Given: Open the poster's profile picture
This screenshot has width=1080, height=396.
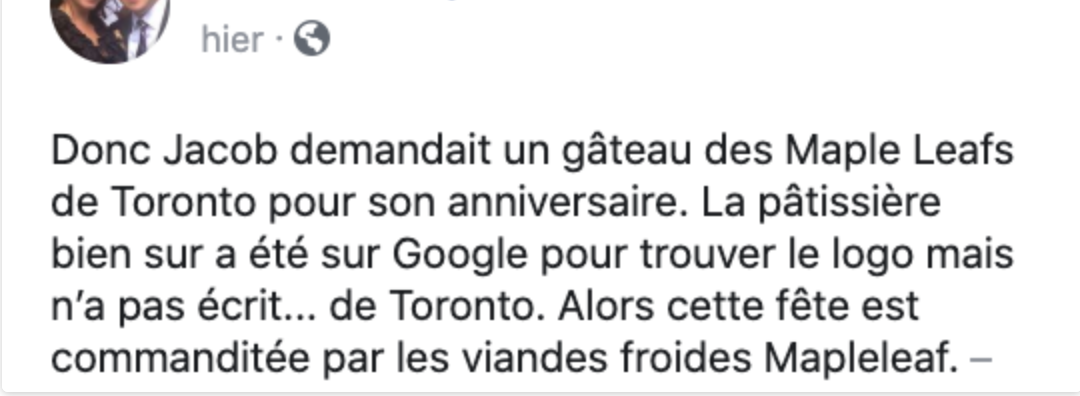Looking at the screenshot, I should tap(110, 28).
